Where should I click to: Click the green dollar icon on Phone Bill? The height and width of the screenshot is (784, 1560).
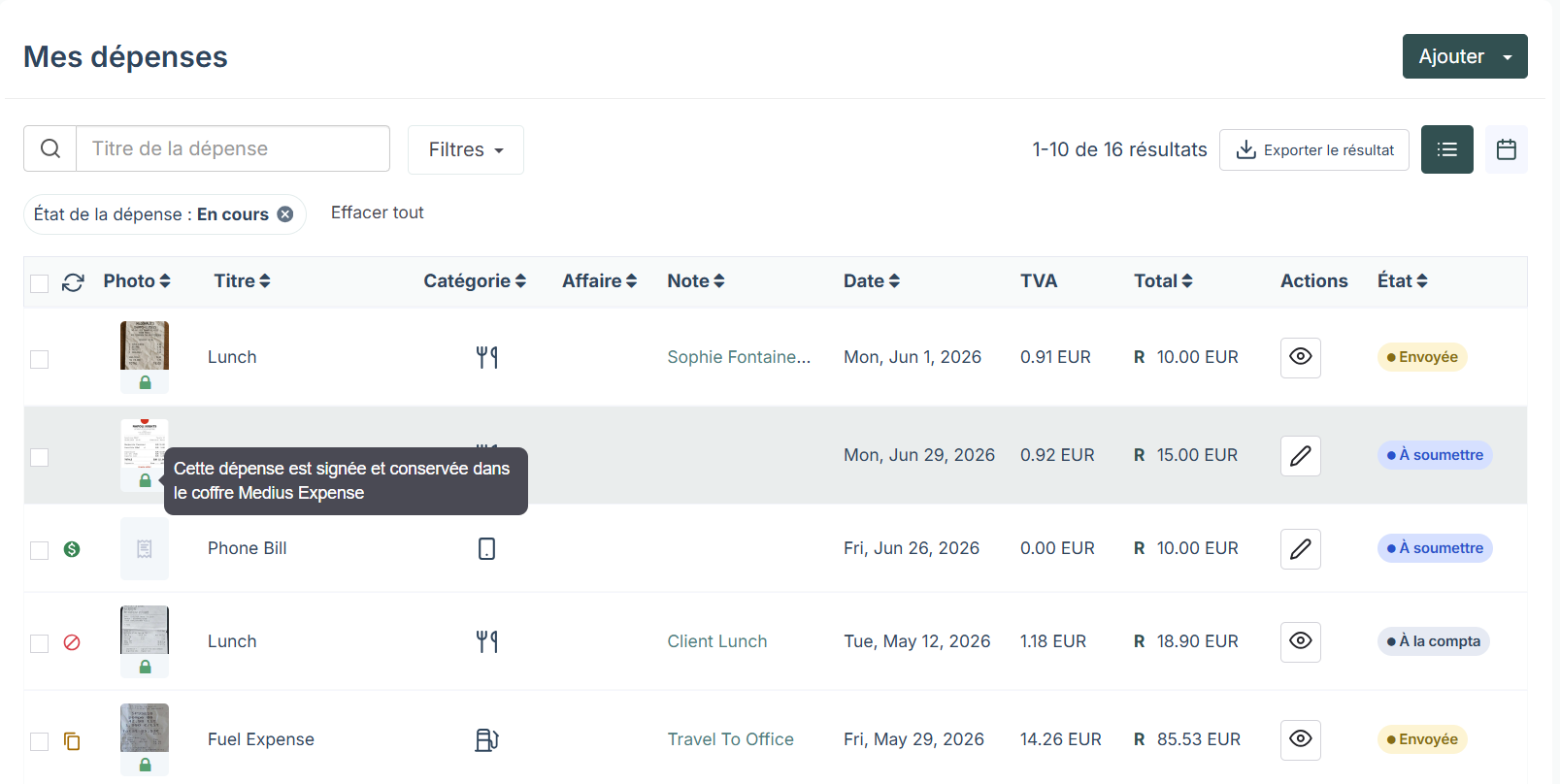[x=72, y=549]
